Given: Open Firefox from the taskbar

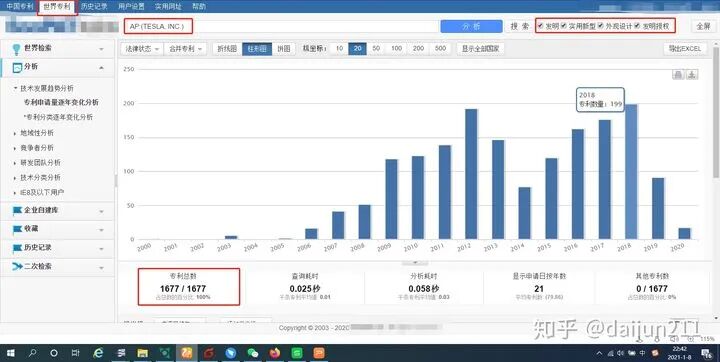Looking at the screenshot, I should pyautogui.click(x=275, y=353).
